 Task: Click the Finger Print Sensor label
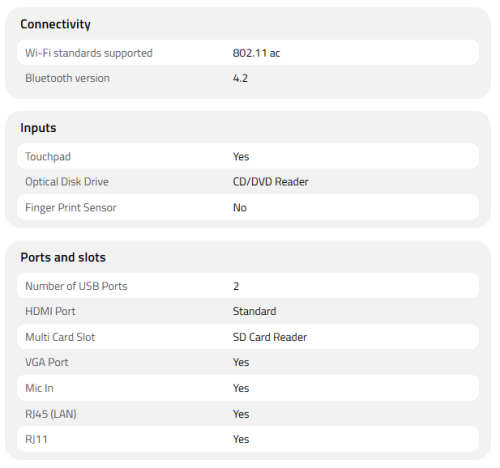pos(71,208)
